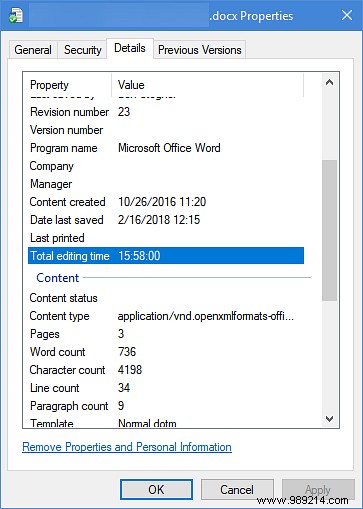Select the Manager property row
363x509 pixels.
(x=166, y=184)
